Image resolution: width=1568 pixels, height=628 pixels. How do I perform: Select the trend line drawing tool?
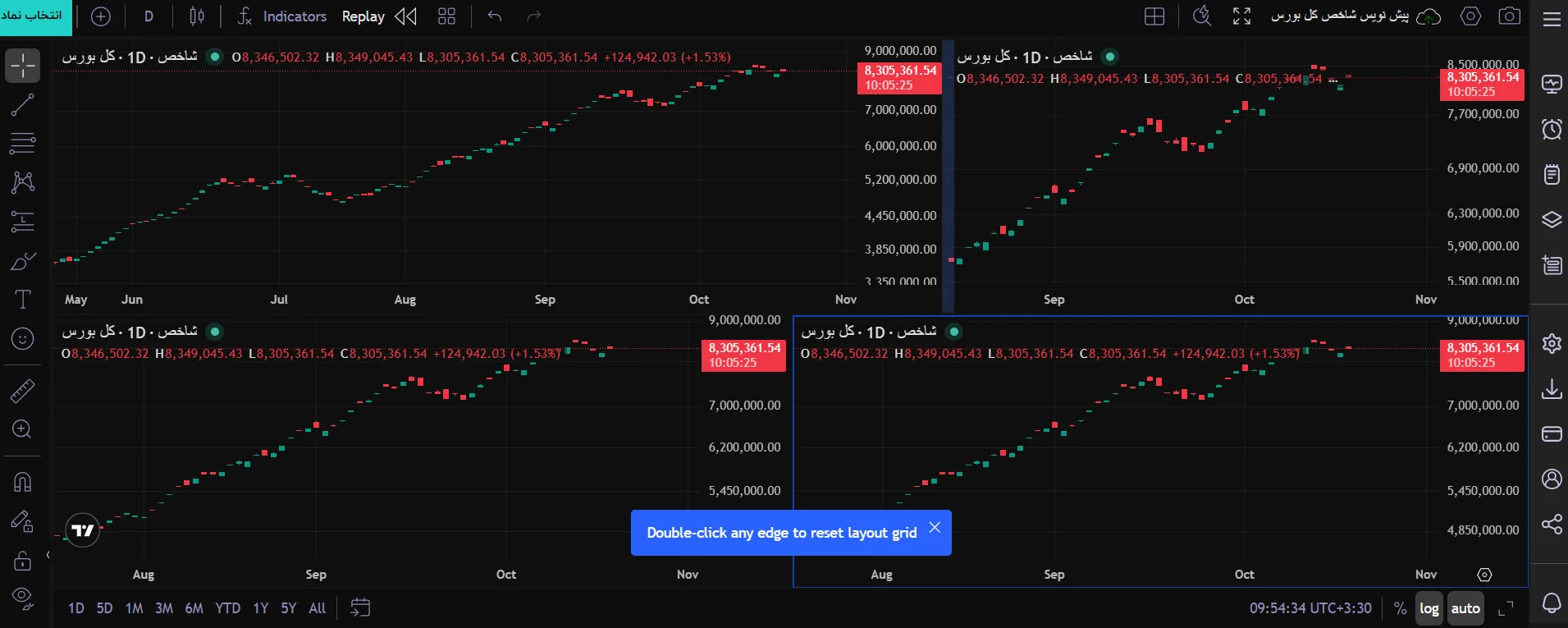coord(23,104)
